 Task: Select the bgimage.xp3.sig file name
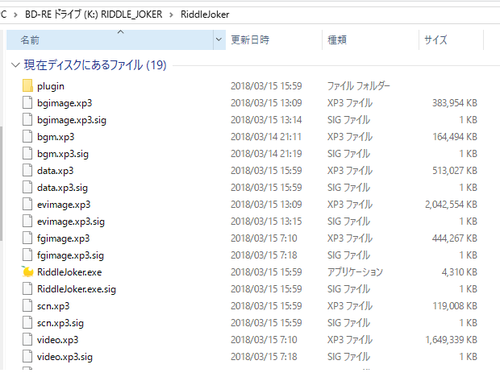tap(72, 120)
